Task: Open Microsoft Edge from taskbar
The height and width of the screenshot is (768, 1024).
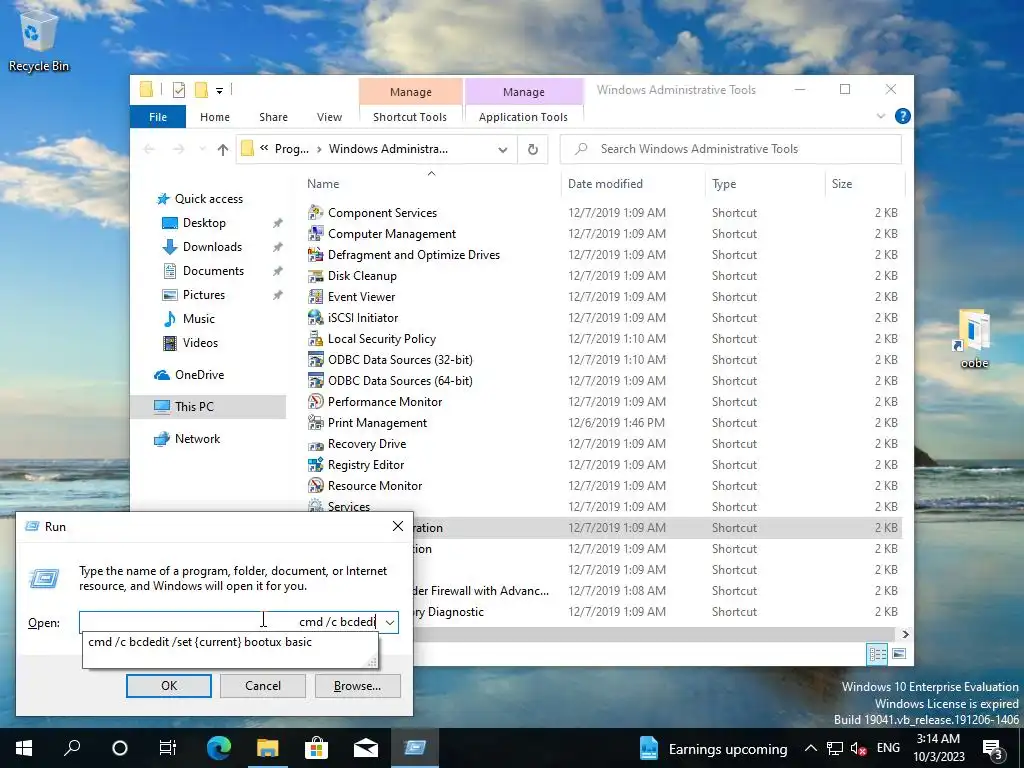Action: (219, 748)
